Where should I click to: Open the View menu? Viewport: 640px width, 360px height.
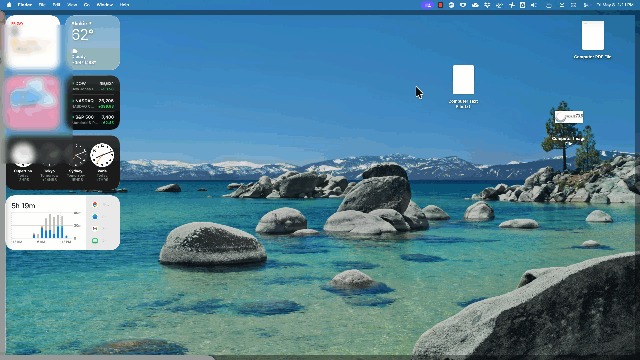click(x=72, y=5)
